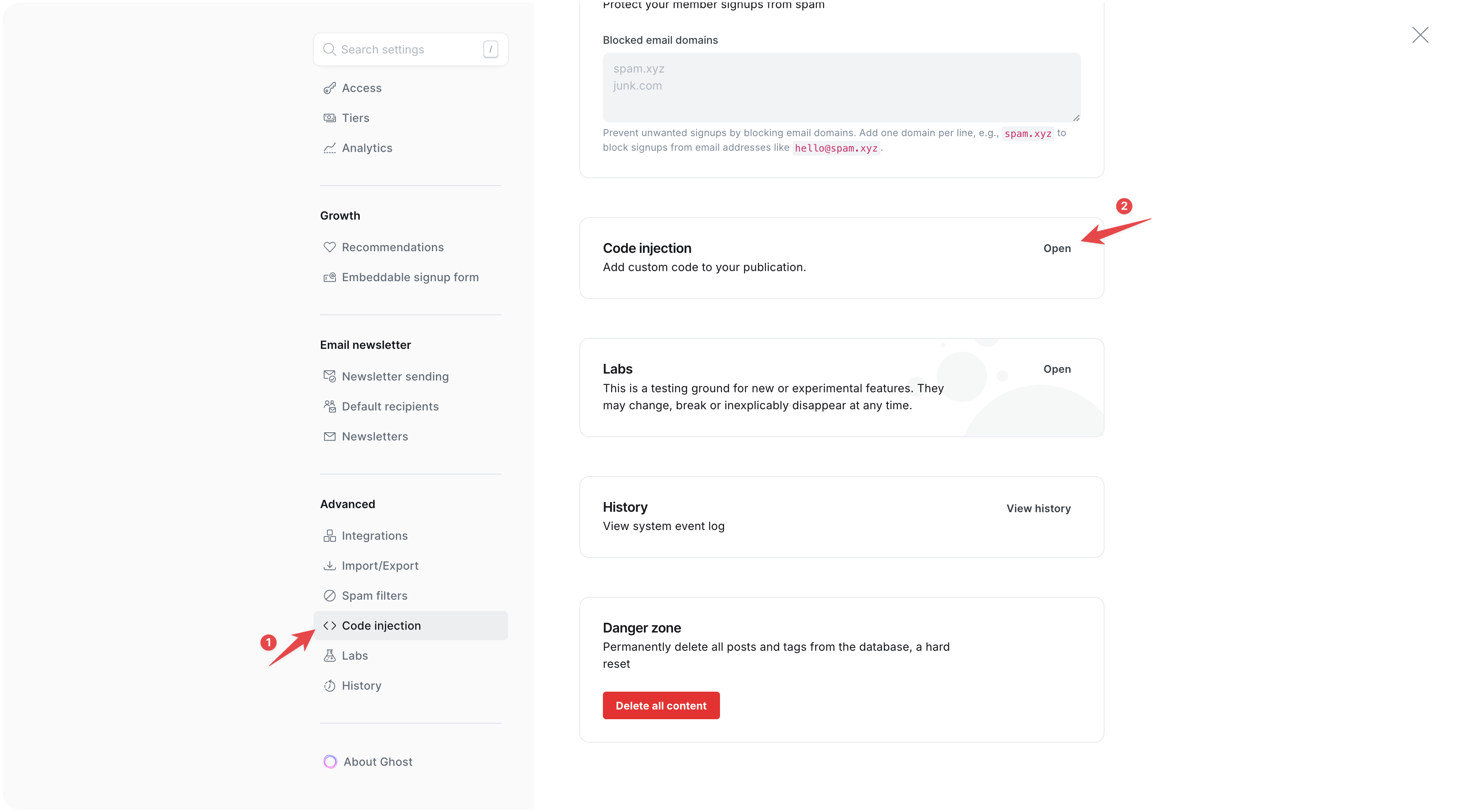Close the settings panel
Screen dimensions: 1457x812
coord(1420,35)
